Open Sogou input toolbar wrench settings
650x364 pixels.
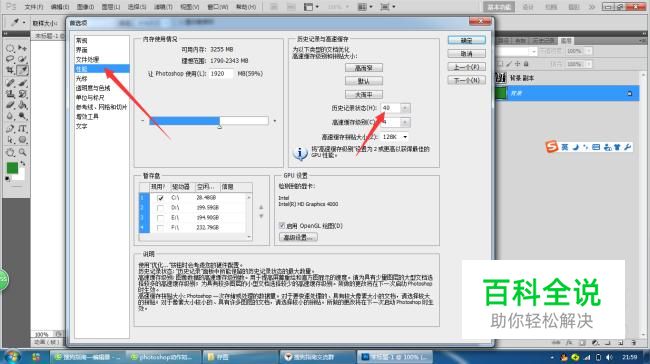pyautogui.click(x=627, y=147)
